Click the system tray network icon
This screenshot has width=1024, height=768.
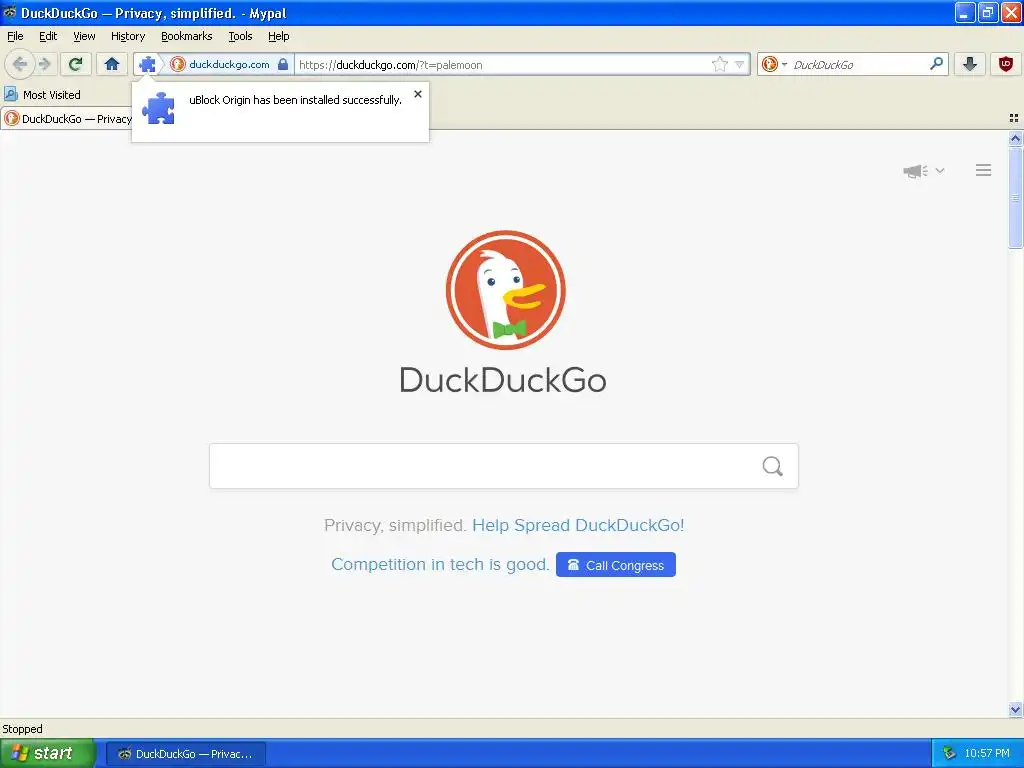click(949, 754)
